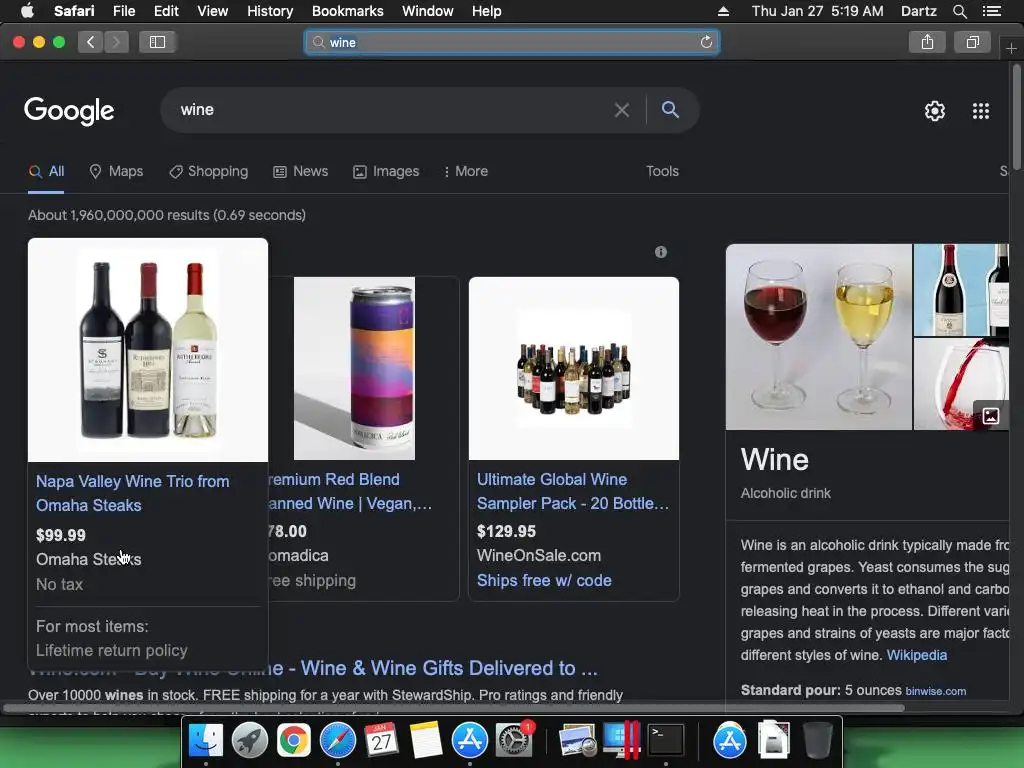Open the binwise.com source link
This screenshot has height=768, width=1024.
point(935,691)
